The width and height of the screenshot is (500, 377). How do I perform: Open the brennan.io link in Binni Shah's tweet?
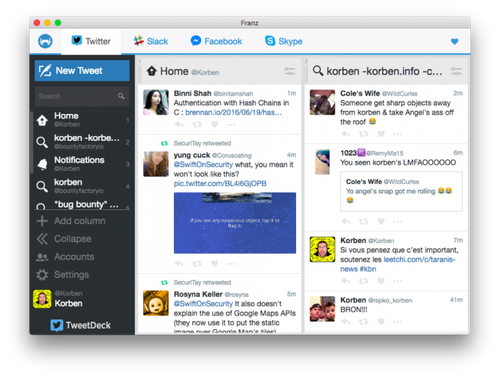[234, 113]
